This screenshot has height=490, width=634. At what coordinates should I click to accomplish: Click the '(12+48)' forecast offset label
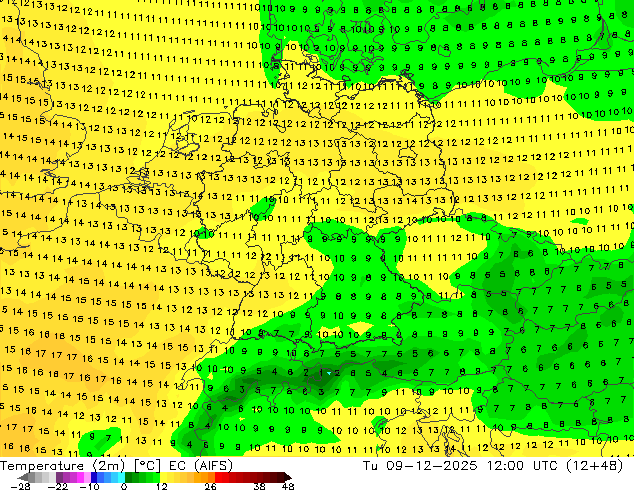pos(595,466)
